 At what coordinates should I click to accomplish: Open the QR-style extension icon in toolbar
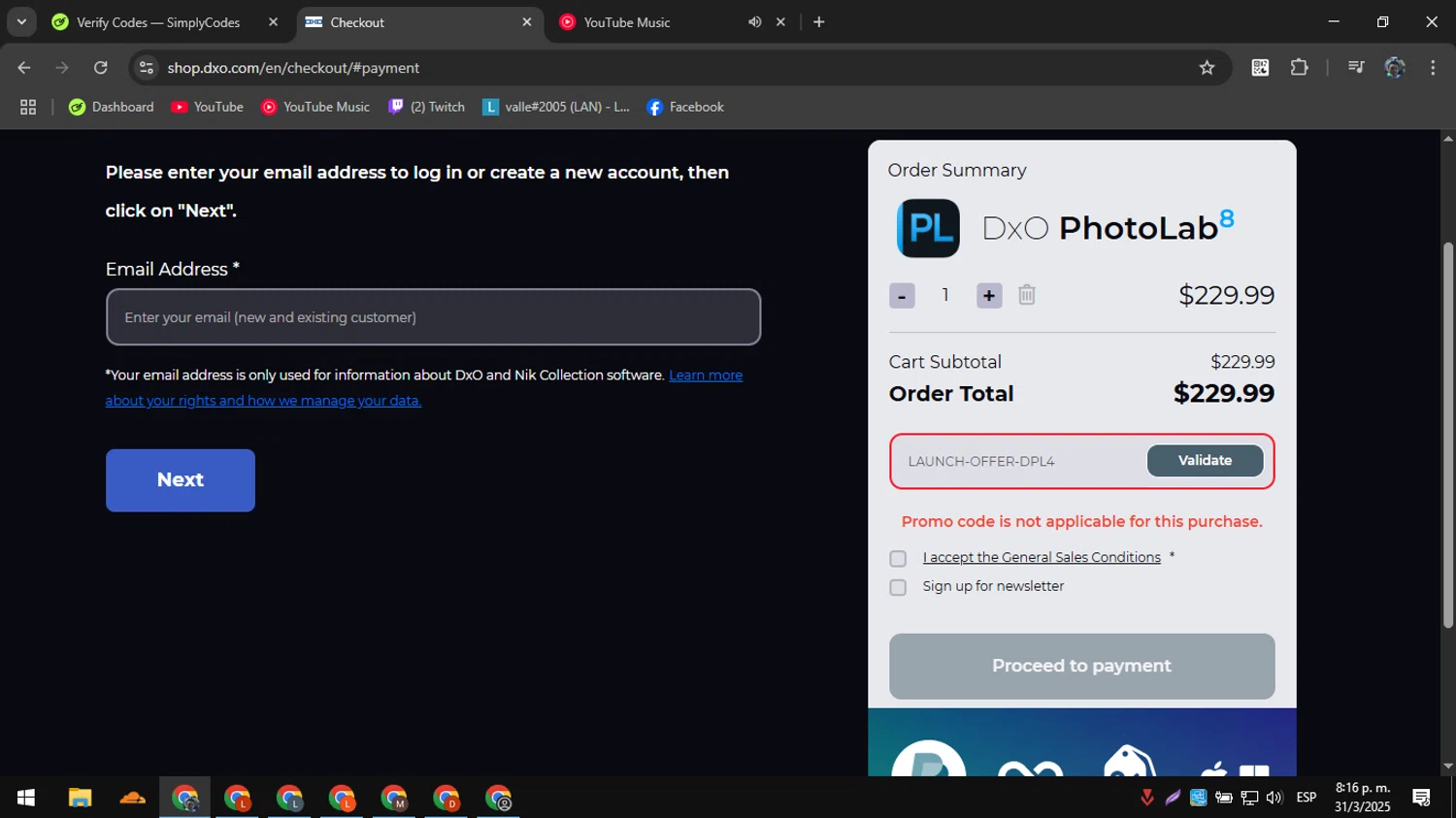1260,68
